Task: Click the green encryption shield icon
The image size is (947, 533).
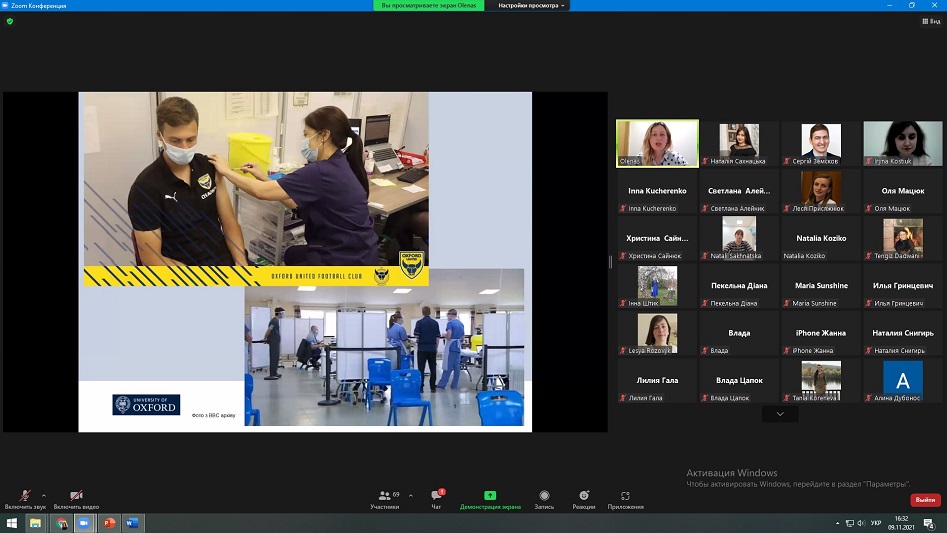Action: 10,20
